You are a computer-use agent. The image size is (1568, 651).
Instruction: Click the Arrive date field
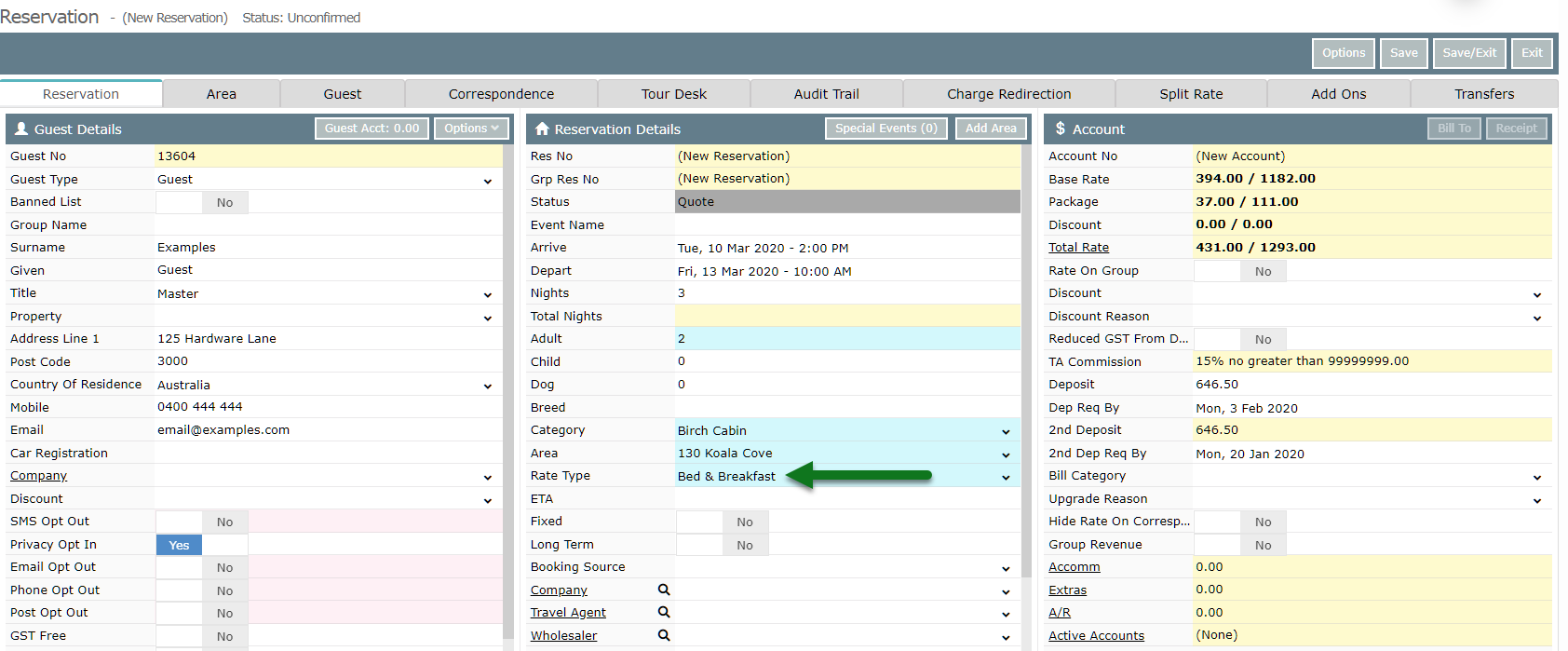point(847,248)
